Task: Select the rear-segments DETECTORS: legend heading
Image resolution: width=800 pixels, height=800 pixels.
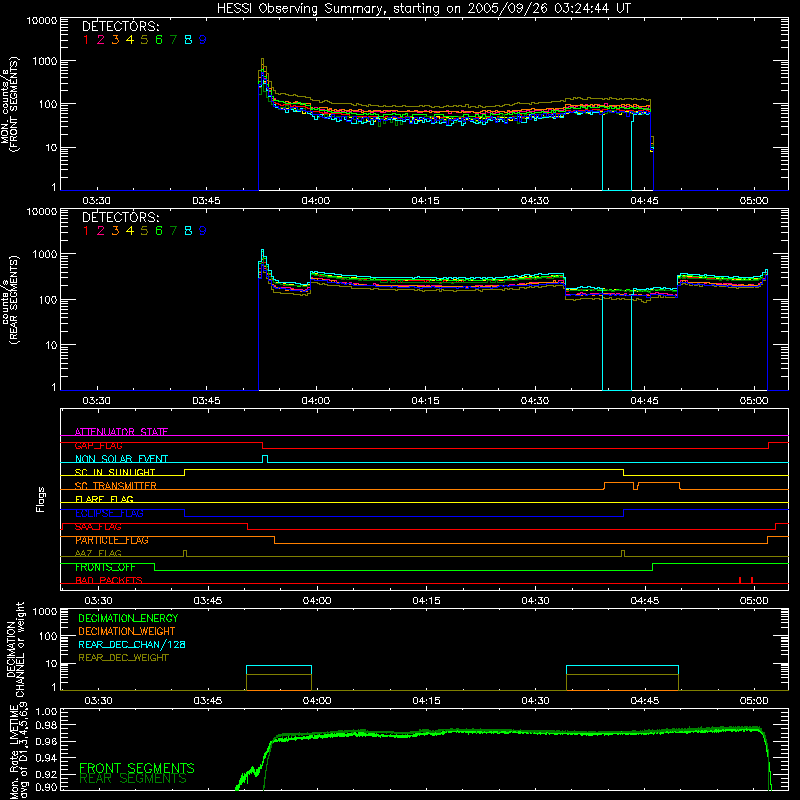Action: click(120, 217)
